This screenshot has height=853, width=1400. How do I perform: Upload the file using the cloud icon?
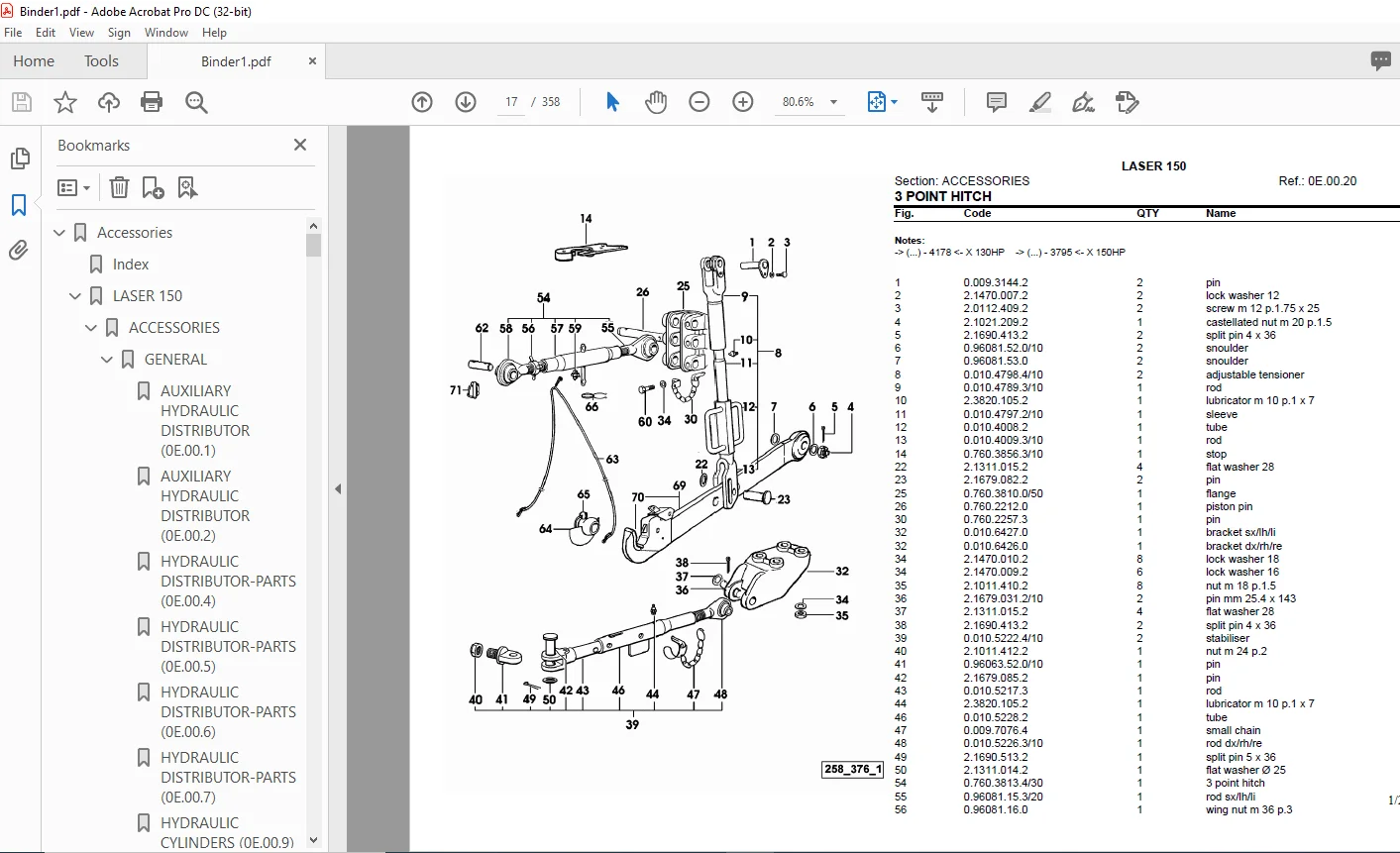pos(109,102)
